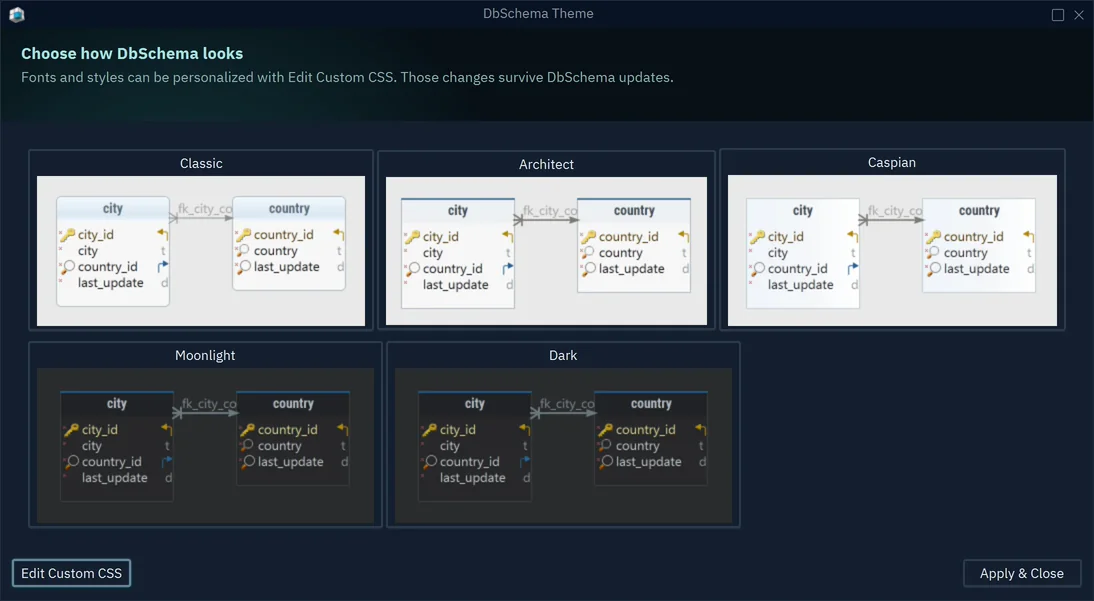The height and width of the screenshot is (601, 1094).
Task: Click the Dark theme title label
Action: click(563, 355)
